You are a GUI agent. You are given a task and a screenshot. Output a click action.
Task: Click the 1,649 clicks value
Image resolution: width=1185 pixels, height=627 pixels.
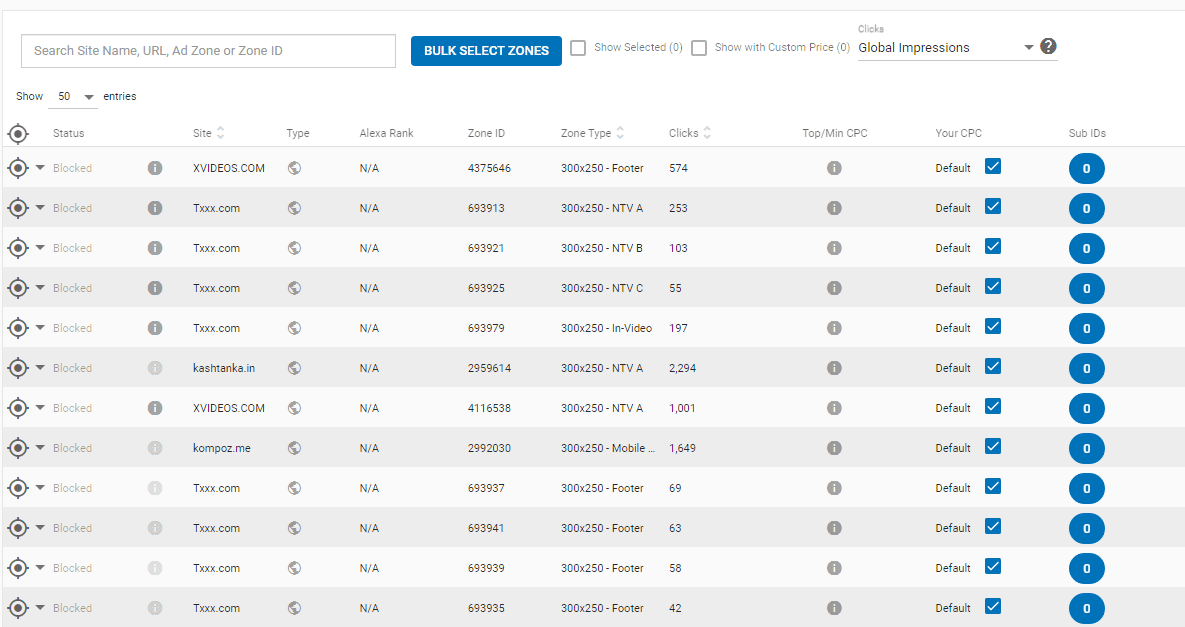pos(682,448)
